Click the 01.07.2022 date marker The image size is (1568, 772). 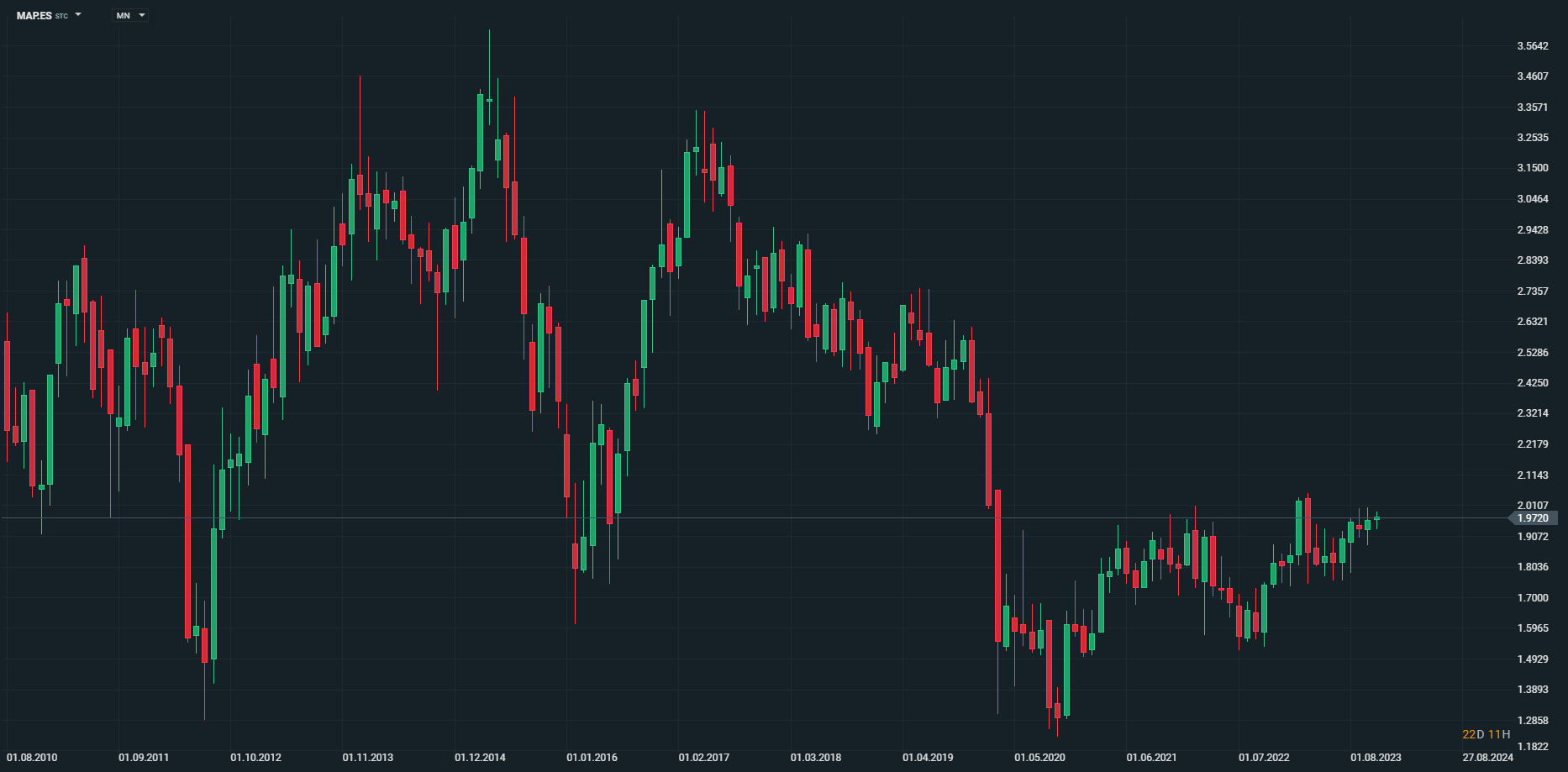point(1264,757)
